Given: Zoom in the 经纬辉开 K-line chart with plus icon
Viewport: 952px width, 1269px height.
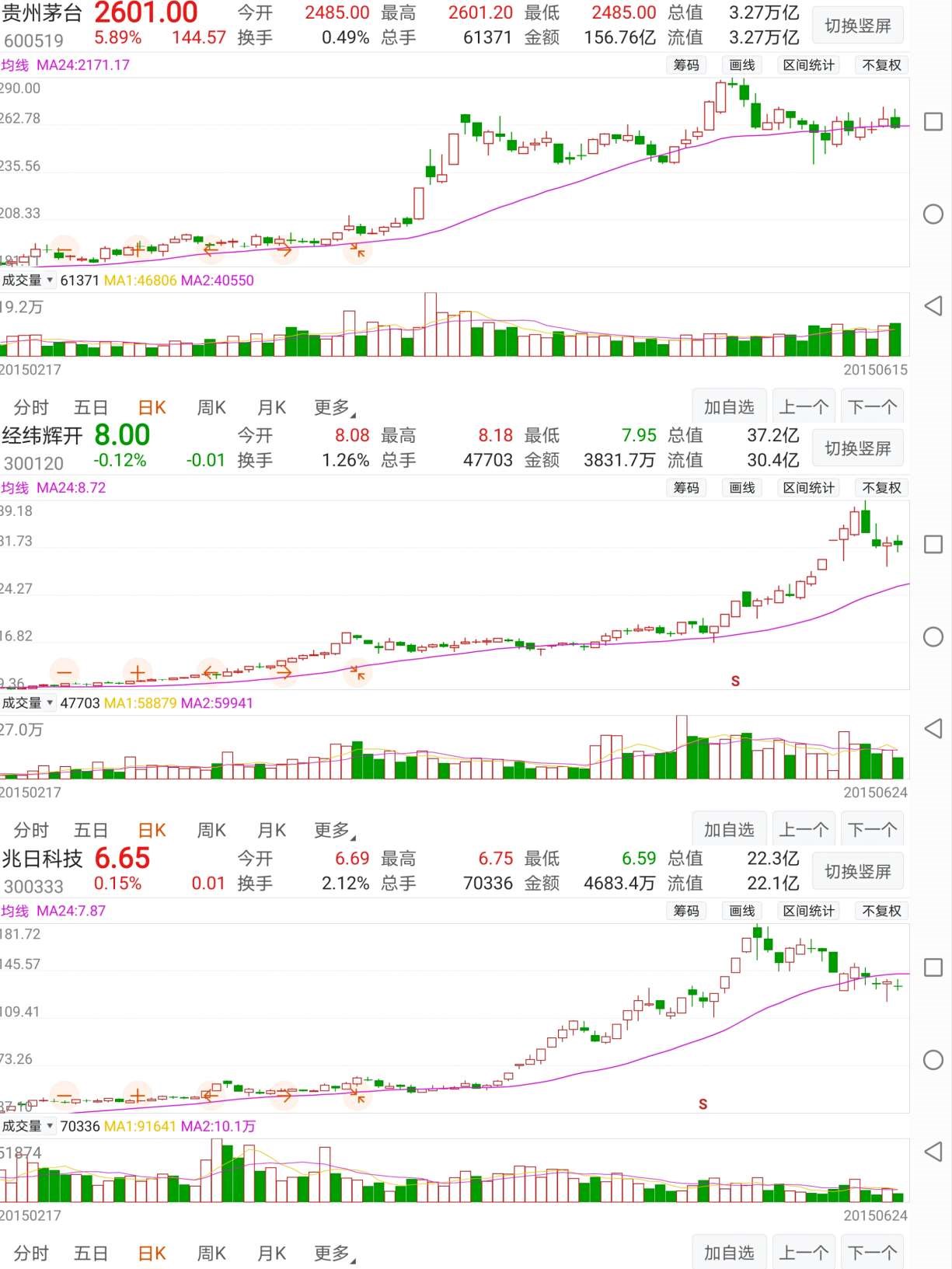Looking at the screenshot, I should [x=138, y=673].
